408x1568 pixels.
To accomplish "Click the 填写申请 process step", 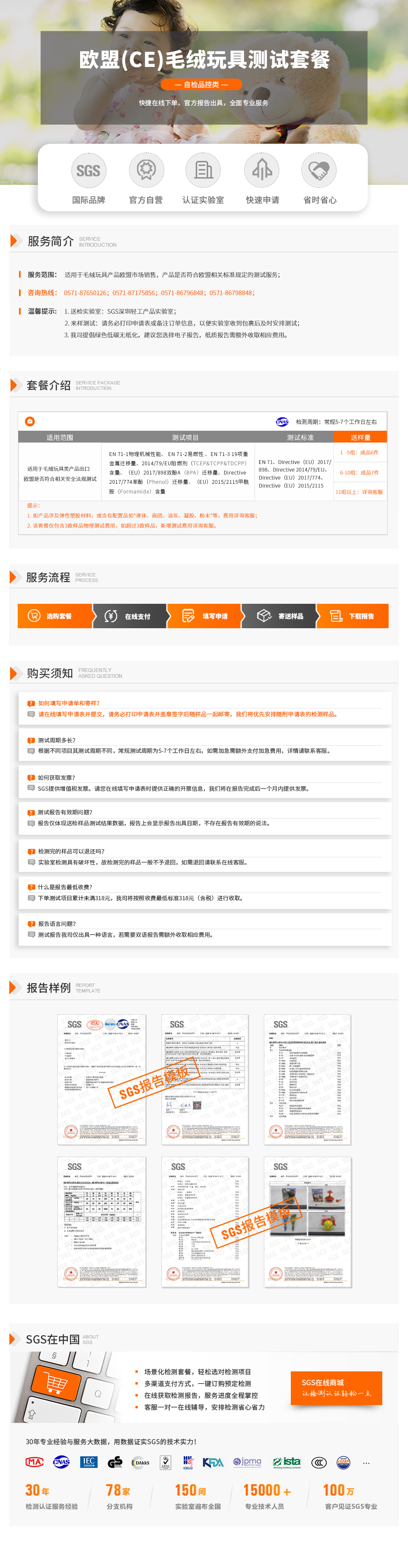I will [204, 616].
